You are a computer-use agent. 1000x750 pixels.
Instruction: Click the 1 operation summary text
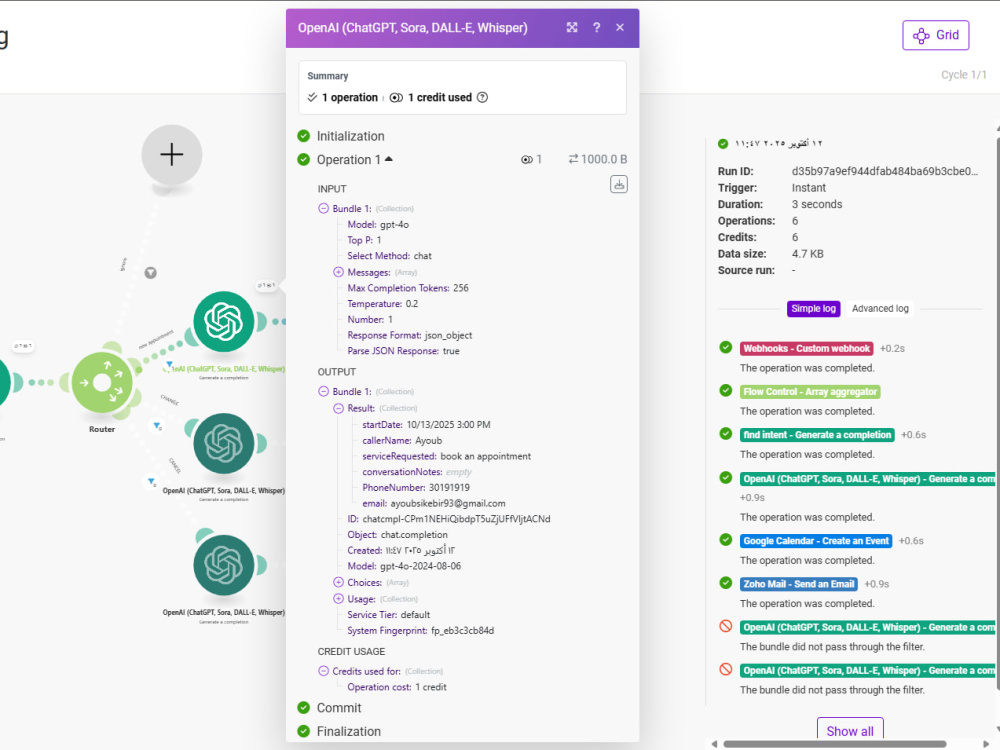pos(349,98)
